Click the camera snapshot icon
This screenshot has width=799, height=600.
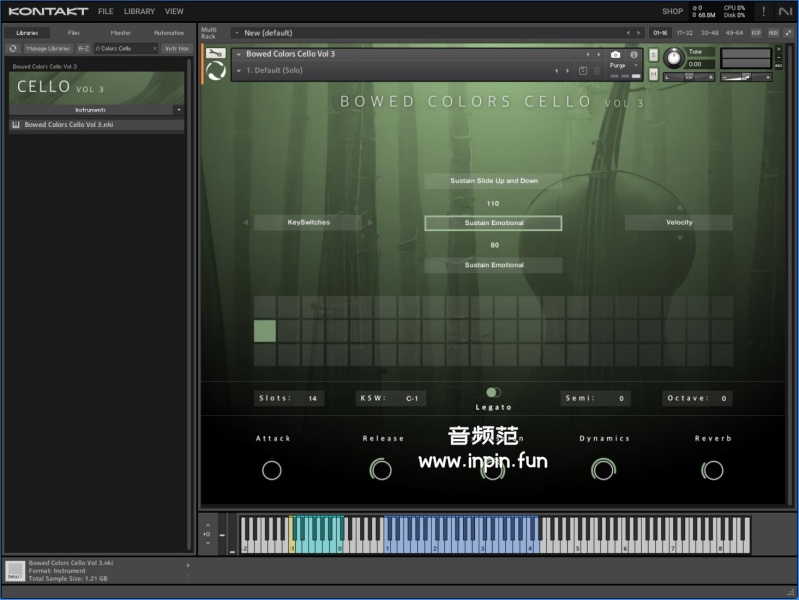pos(615,54)
